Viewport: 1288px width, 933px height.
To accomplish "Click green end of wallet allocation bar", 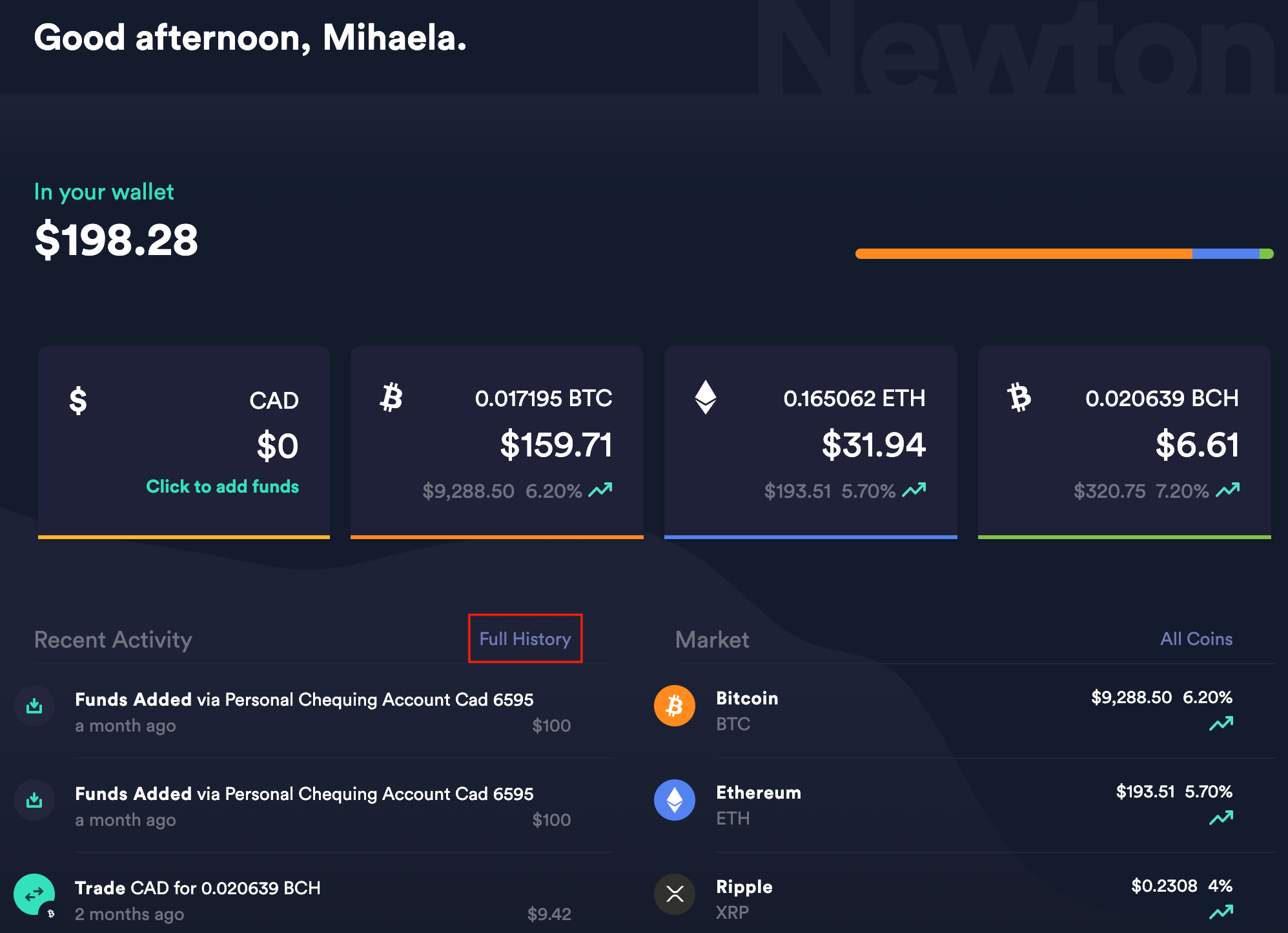I will click(1267, 254).
